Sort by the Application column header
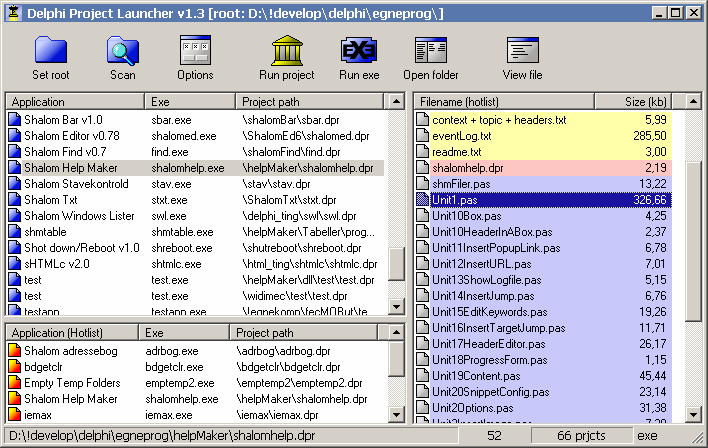The height and width of the screenshot is (448, 708). coord(75,102)
